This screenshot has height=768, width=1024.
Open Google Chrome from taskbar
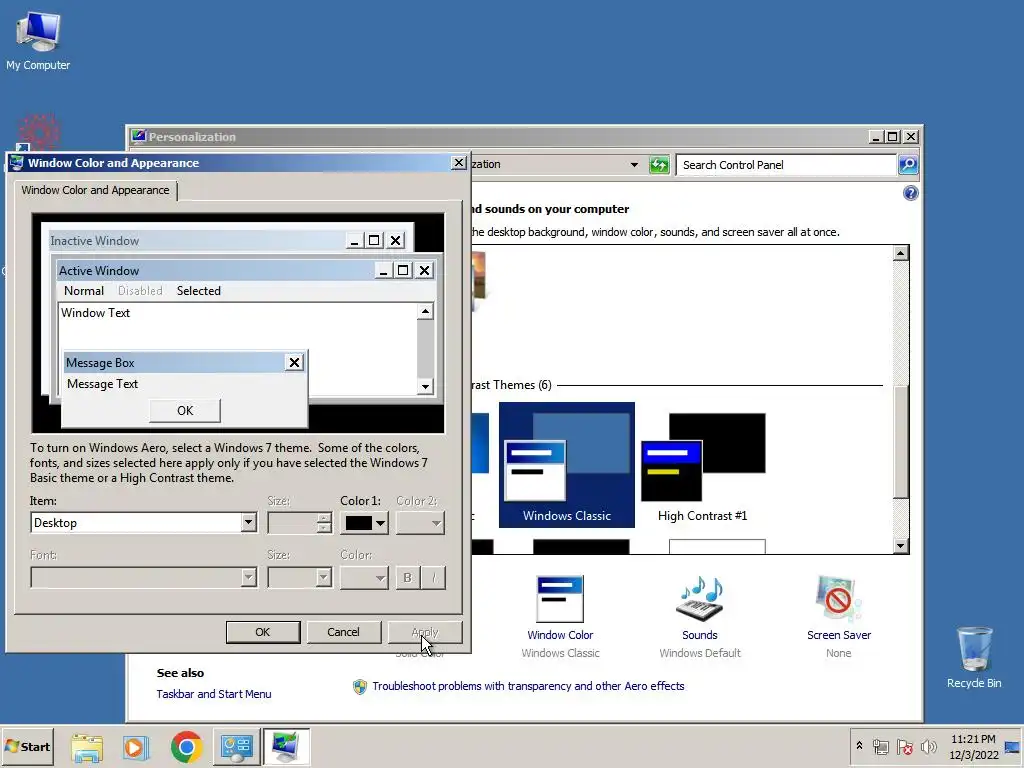pyautogui.click(x=186, y=747)
